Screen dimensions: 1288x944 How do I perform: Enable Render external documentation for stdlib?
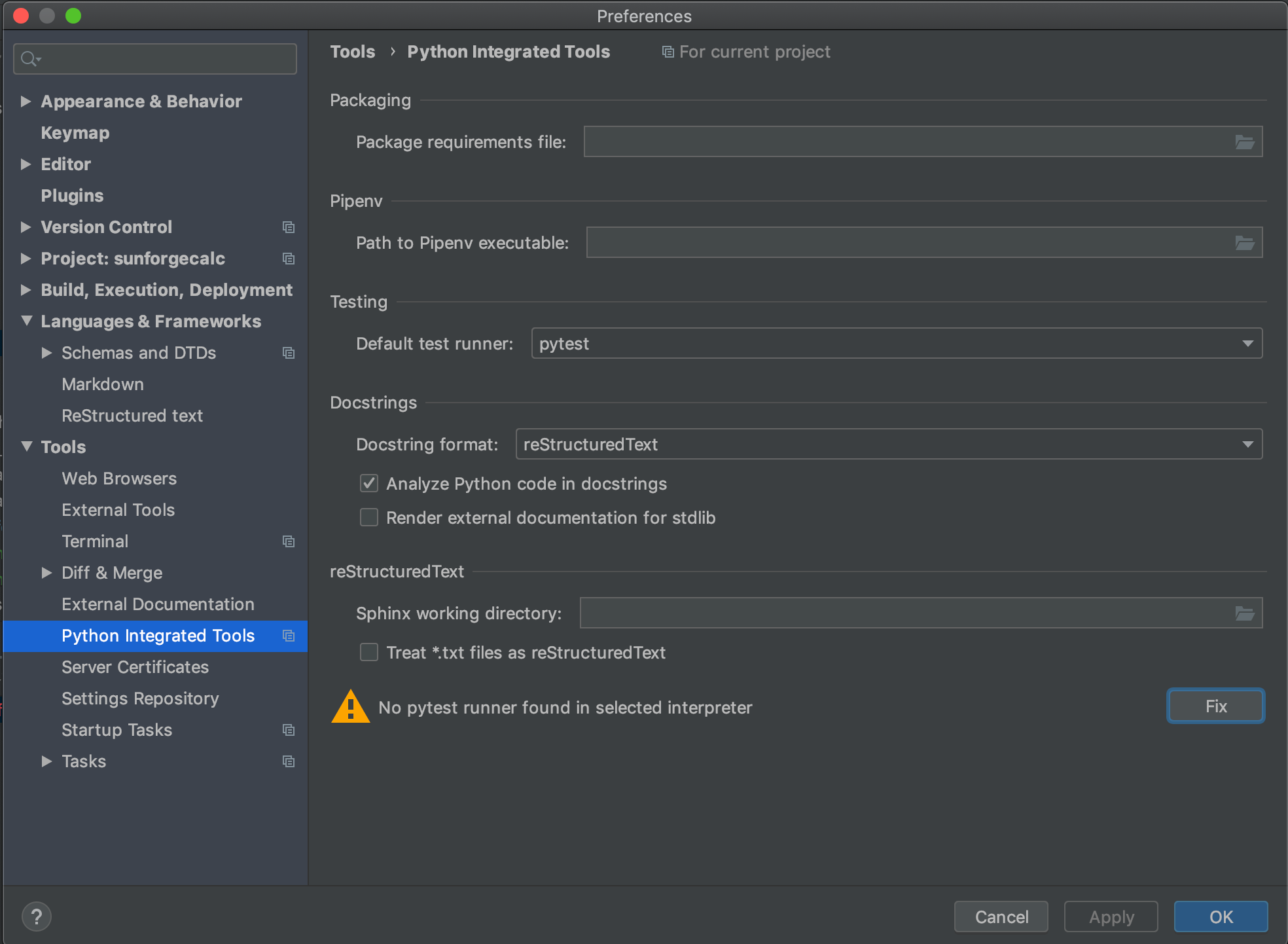click(368, 517)
